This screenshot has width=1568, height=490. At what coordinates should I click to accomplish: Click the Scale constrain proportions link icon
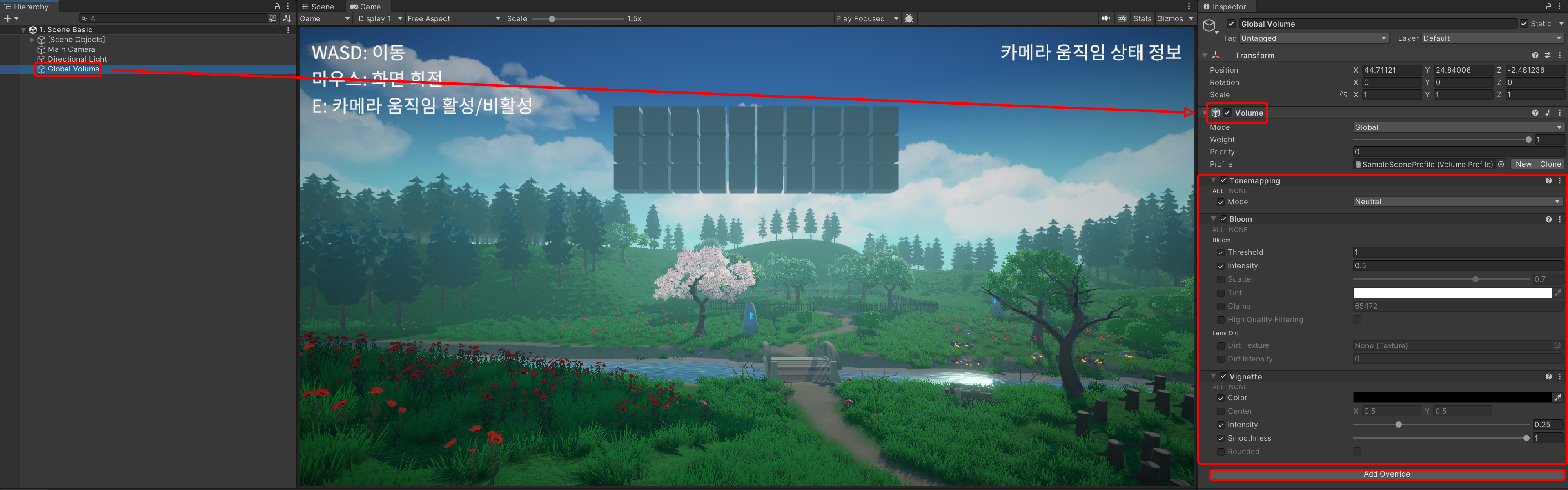click(x=1343, y=95)
